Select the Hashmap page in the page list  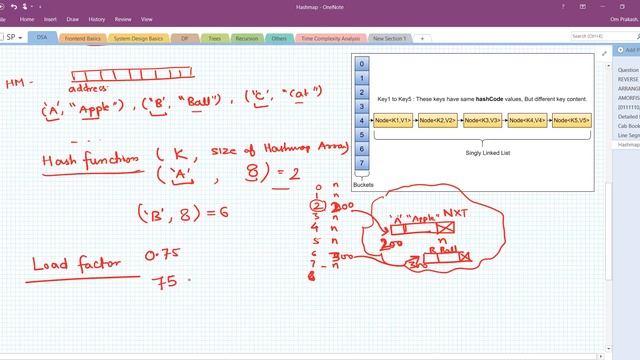click(628, 145)
